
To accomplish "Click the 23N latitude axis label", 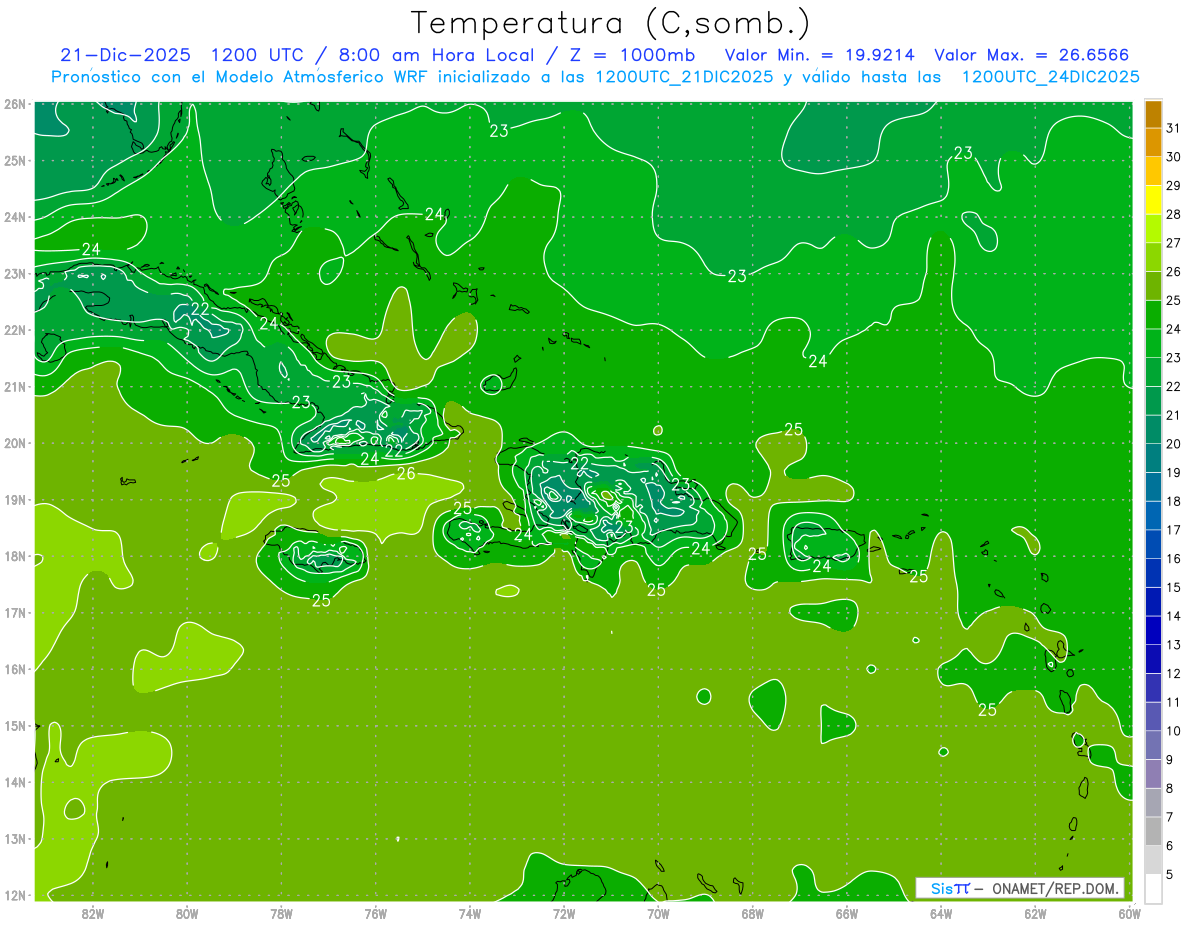I will (15, 273).
